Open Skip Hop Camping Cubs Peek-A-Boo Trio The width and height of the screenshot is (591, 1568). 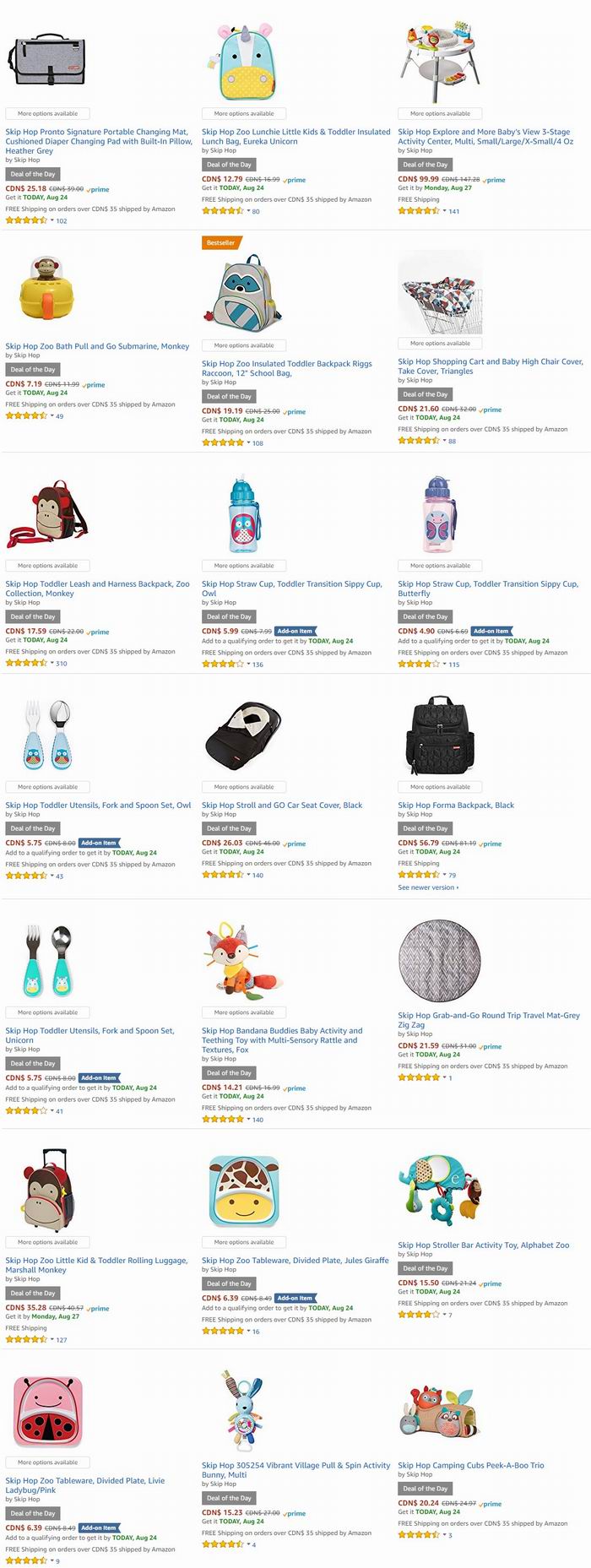pos(471,1465)
